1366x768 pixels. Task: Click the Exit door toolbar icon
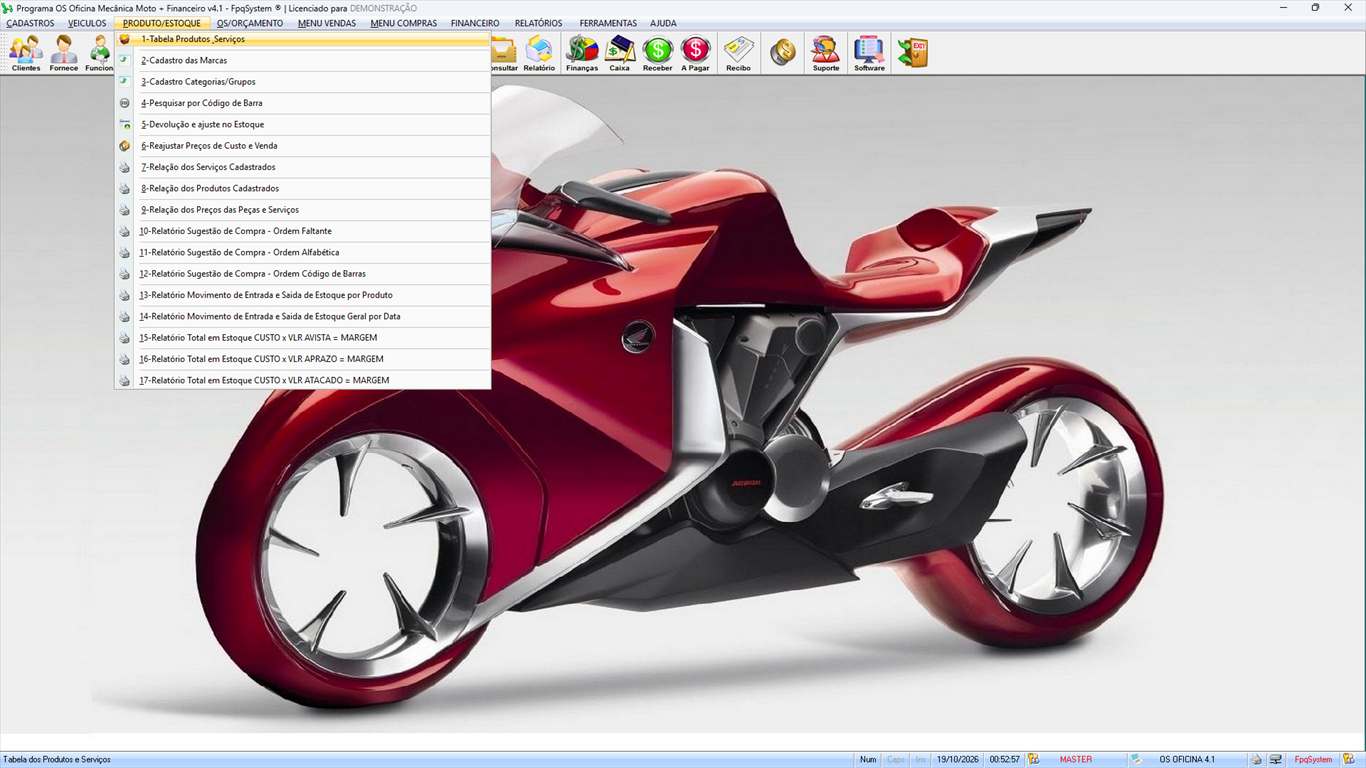click(912, 53)
